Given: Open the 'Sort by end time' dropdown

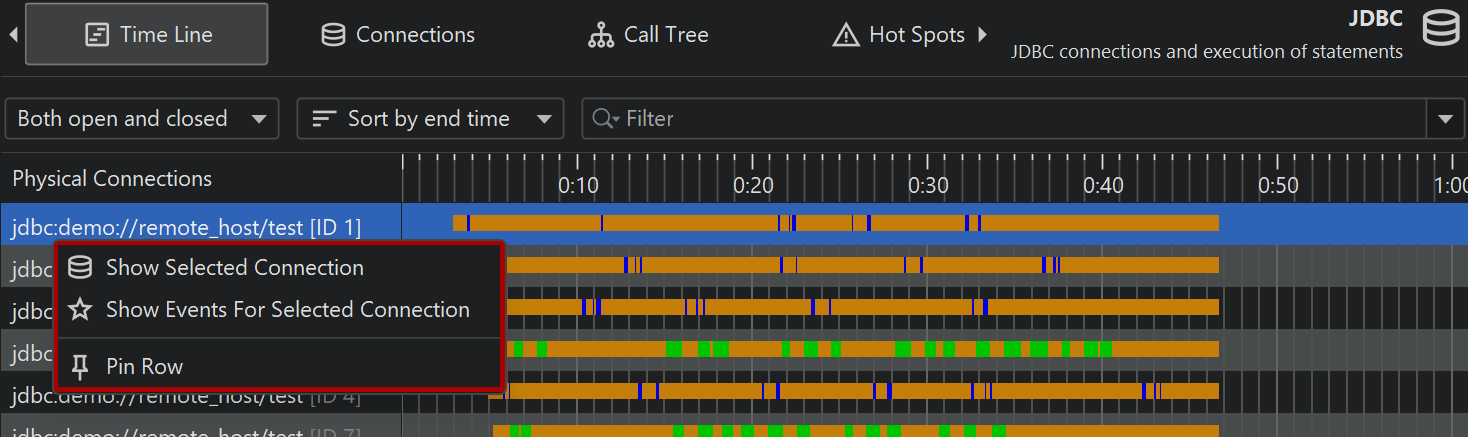Looking at the screenshot, I should pyautogui.click(x=430, y=119).
